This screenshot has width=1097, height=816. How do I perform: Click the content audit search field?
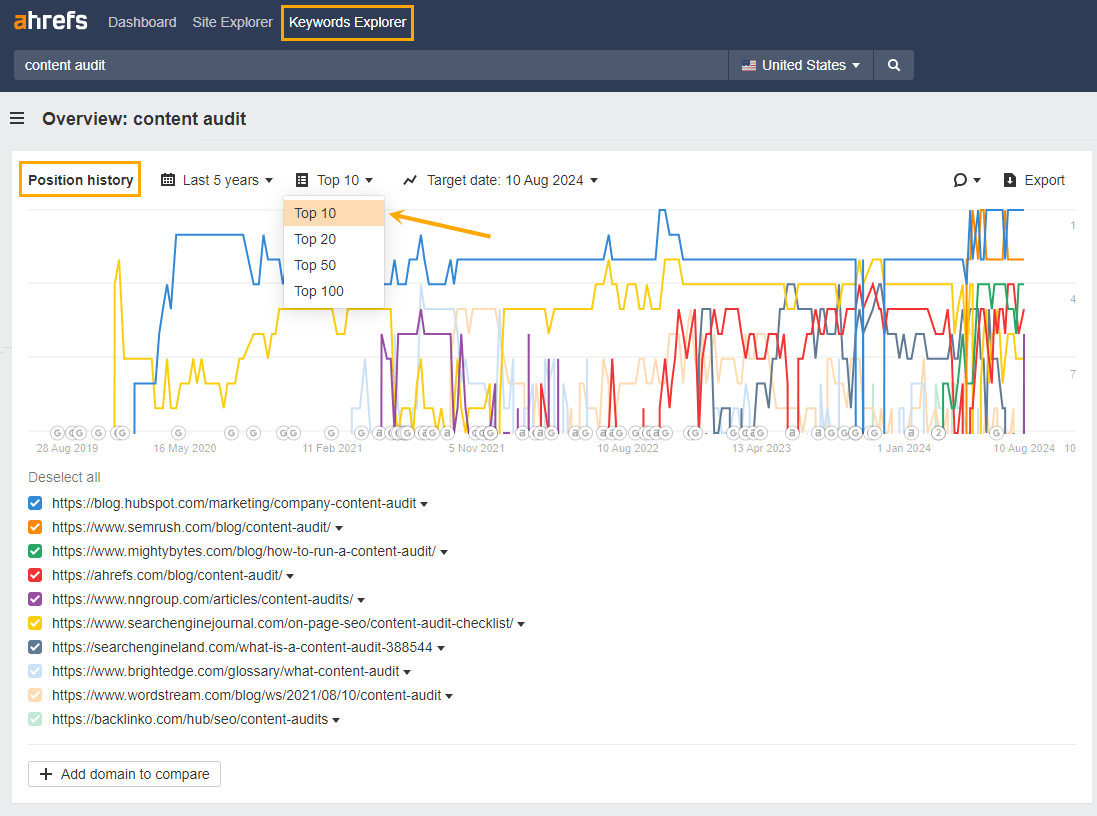point(370,64)
